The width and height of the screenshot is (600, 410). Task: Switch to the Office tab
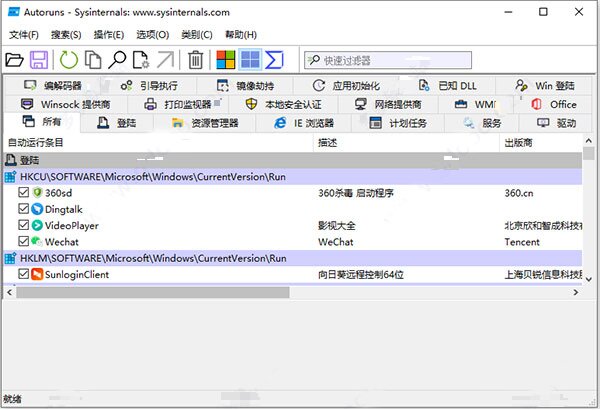[x=553, y=104]
